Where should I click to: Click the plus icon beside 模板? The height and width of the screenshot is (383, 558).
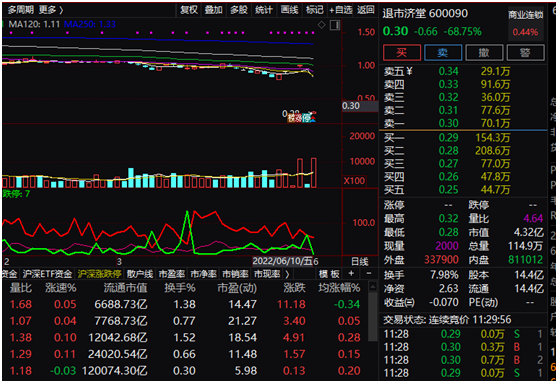pos(351,273)
